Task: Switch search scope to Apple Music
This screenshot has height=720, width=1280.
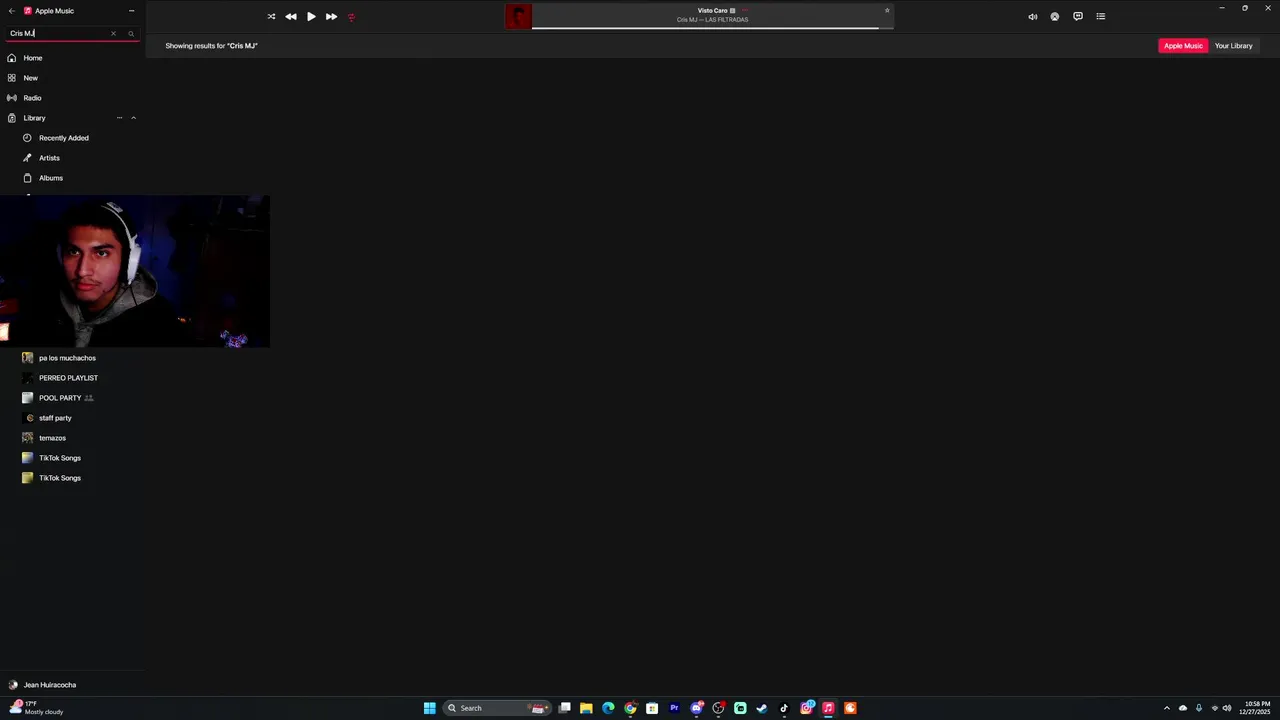Action: click(1183, 46)
